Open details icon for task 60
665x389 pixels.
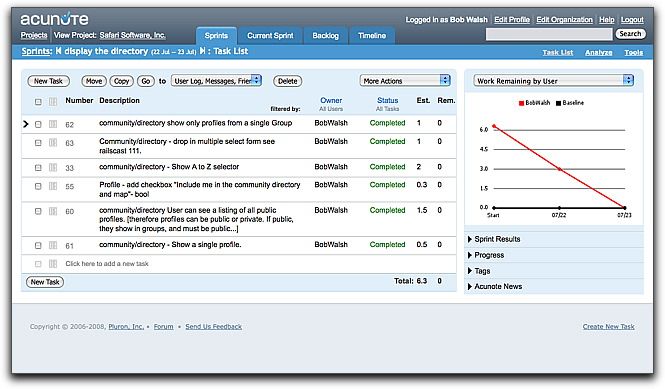click(53, 211)
